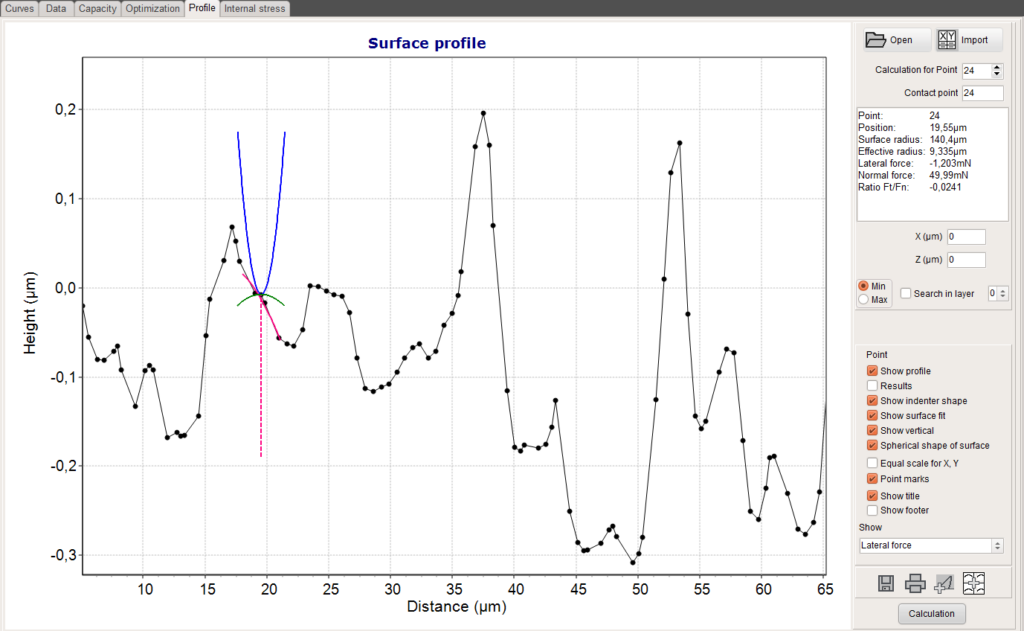This screenshot has height=631, width=1024.
Task: Open the Optimization tab
Action: coord(153,9)
